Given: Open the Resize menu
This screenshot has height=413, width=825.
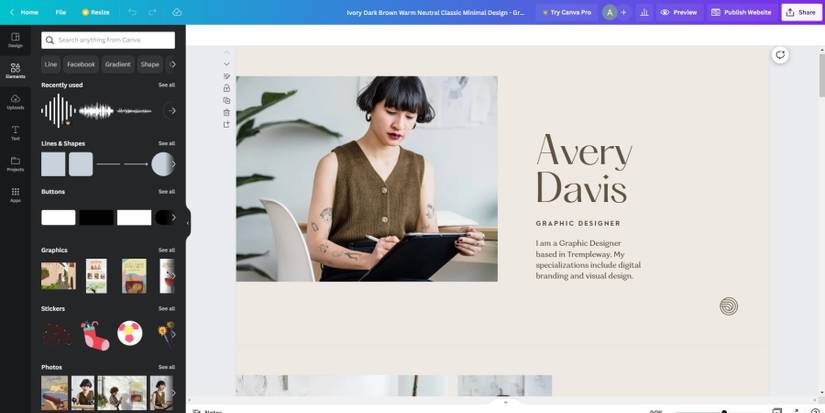Looking at the screenshot, I should pyautogui.click(x=96, y=12).
